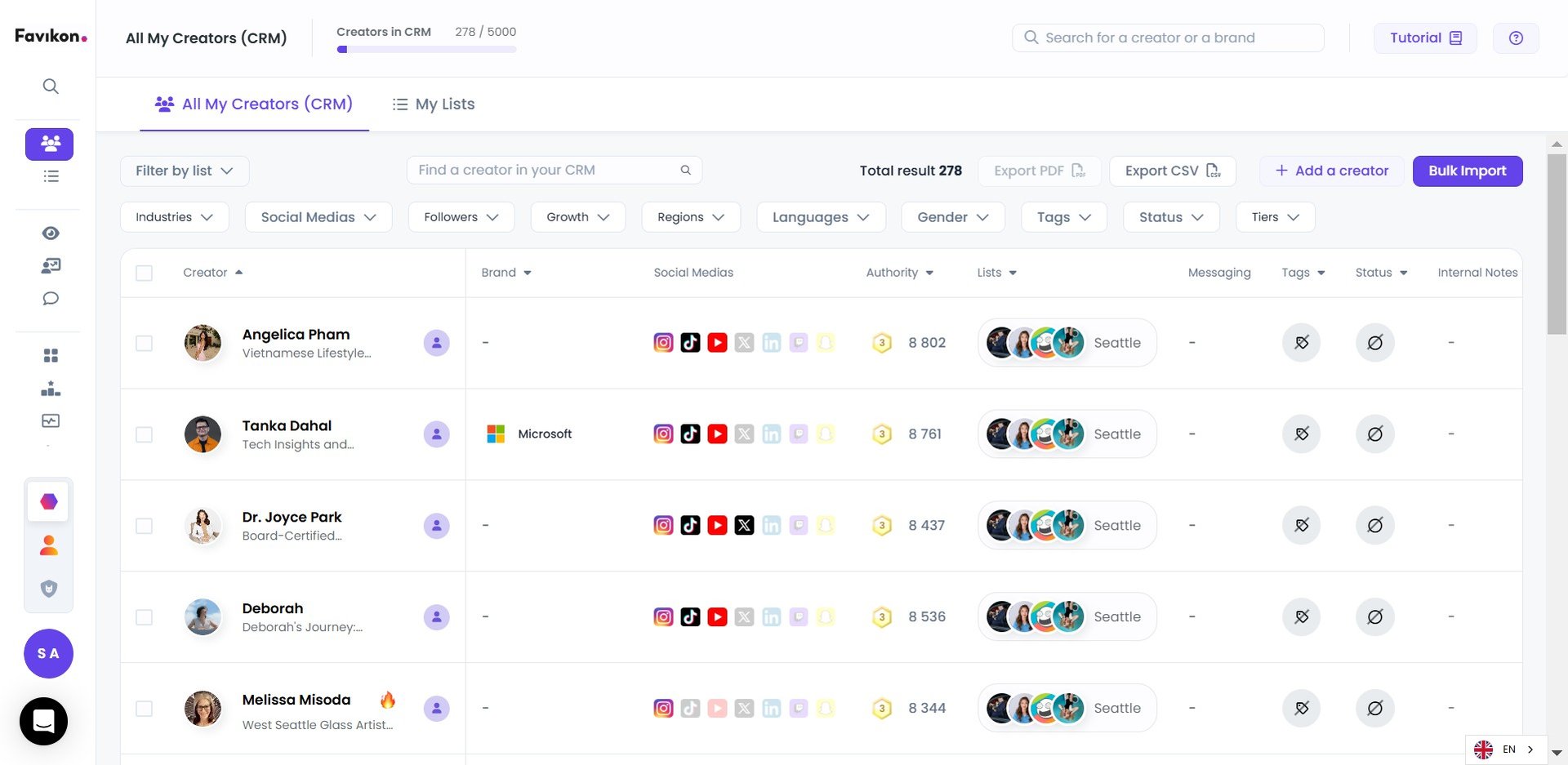
Task: Click the Export CSV button
Action: [x=1172, y=171]
